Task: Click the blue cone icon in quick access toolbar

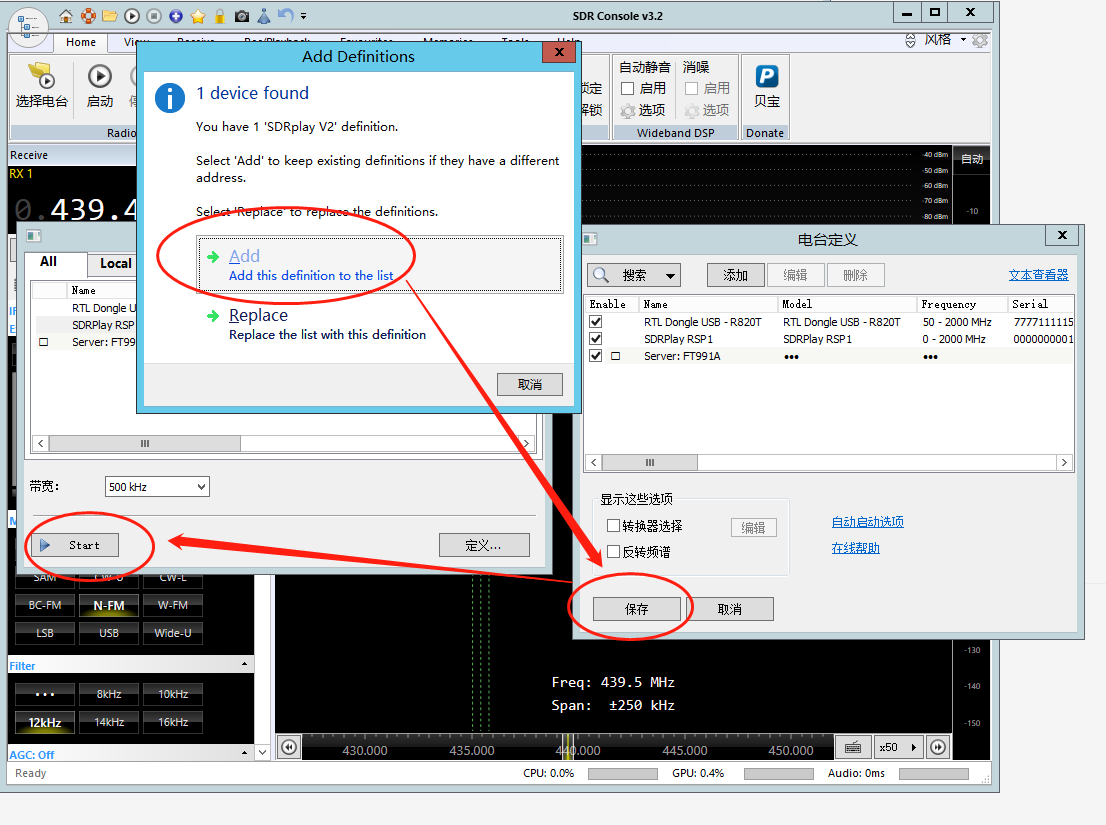Action: pos(264,16)
